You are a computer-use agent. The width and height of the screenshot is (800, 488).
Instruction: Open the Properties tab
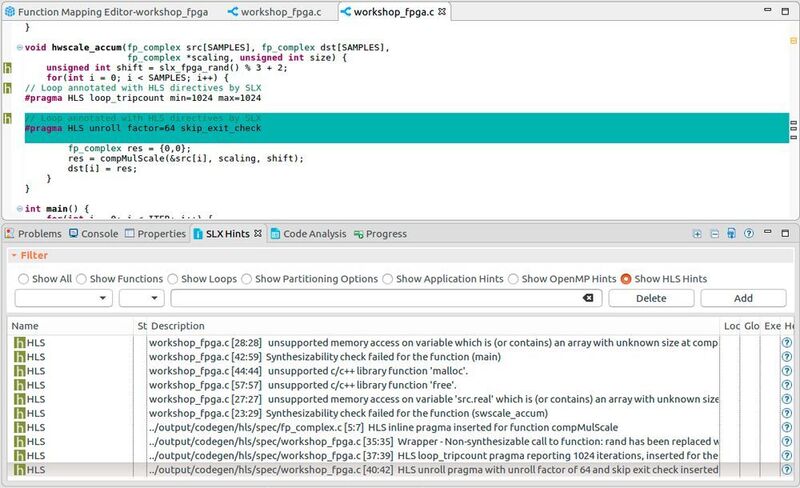(156, 234)
